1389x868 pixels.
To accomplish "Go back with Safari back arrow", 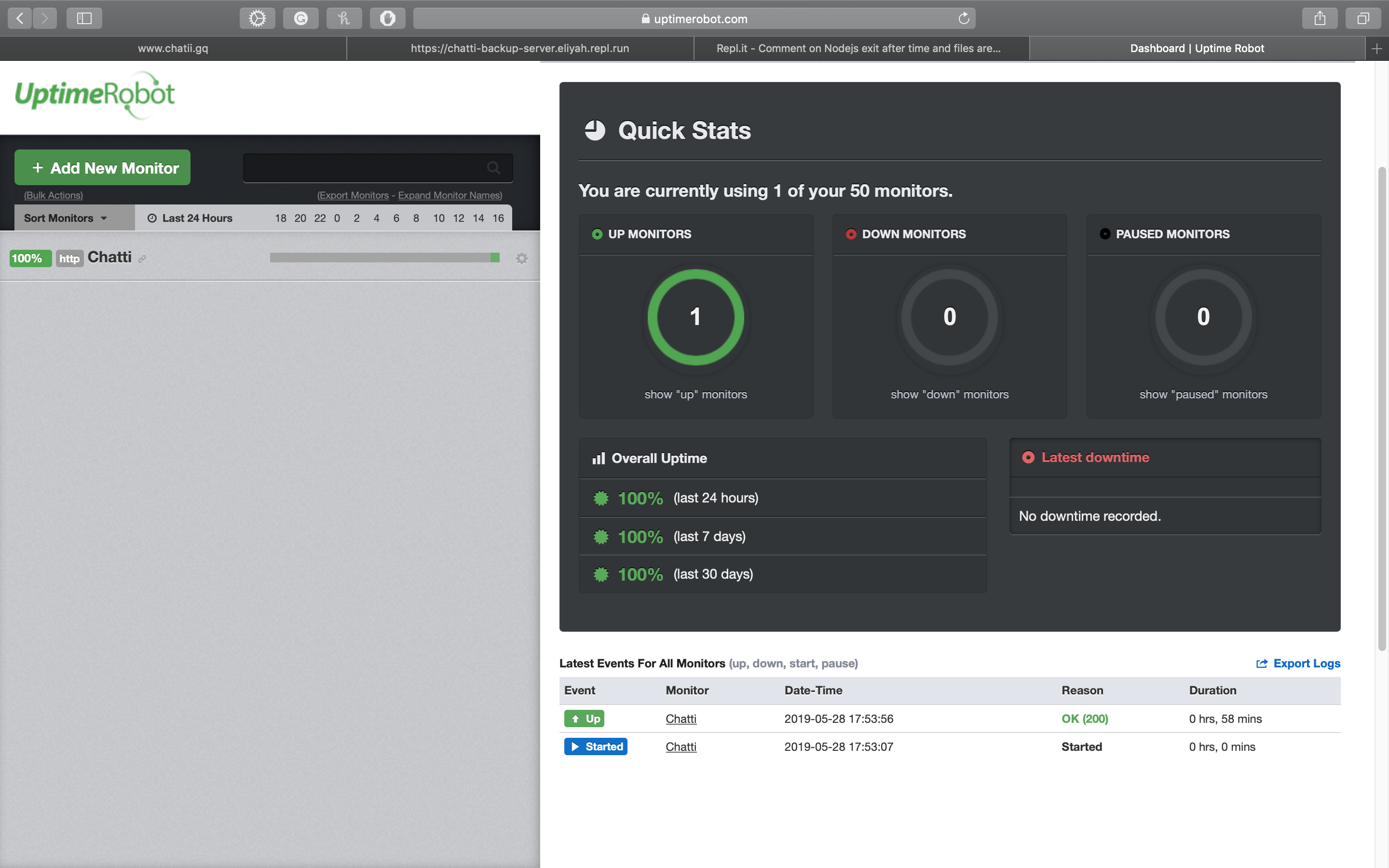I will click(x=19, y=18).
